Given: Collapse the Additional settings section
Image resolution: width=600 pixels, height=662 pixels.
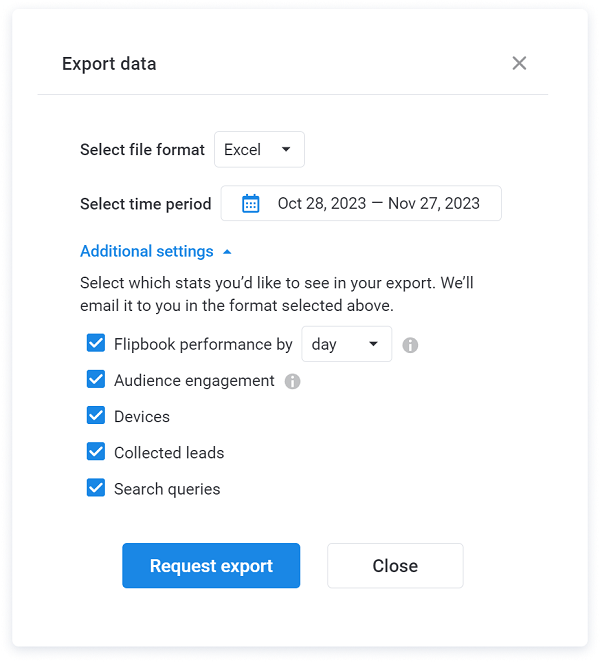Looking at the screenshot, I should [147, 251].
